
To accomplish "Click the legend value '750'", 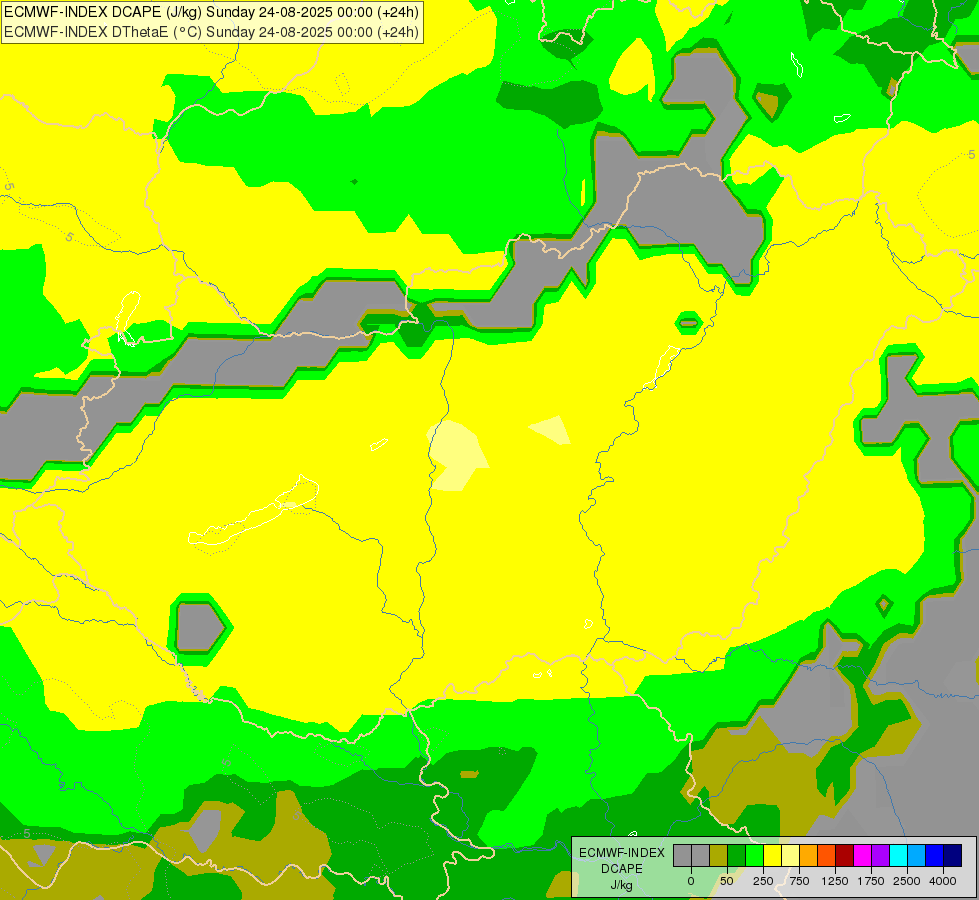I will pos(799,881).
